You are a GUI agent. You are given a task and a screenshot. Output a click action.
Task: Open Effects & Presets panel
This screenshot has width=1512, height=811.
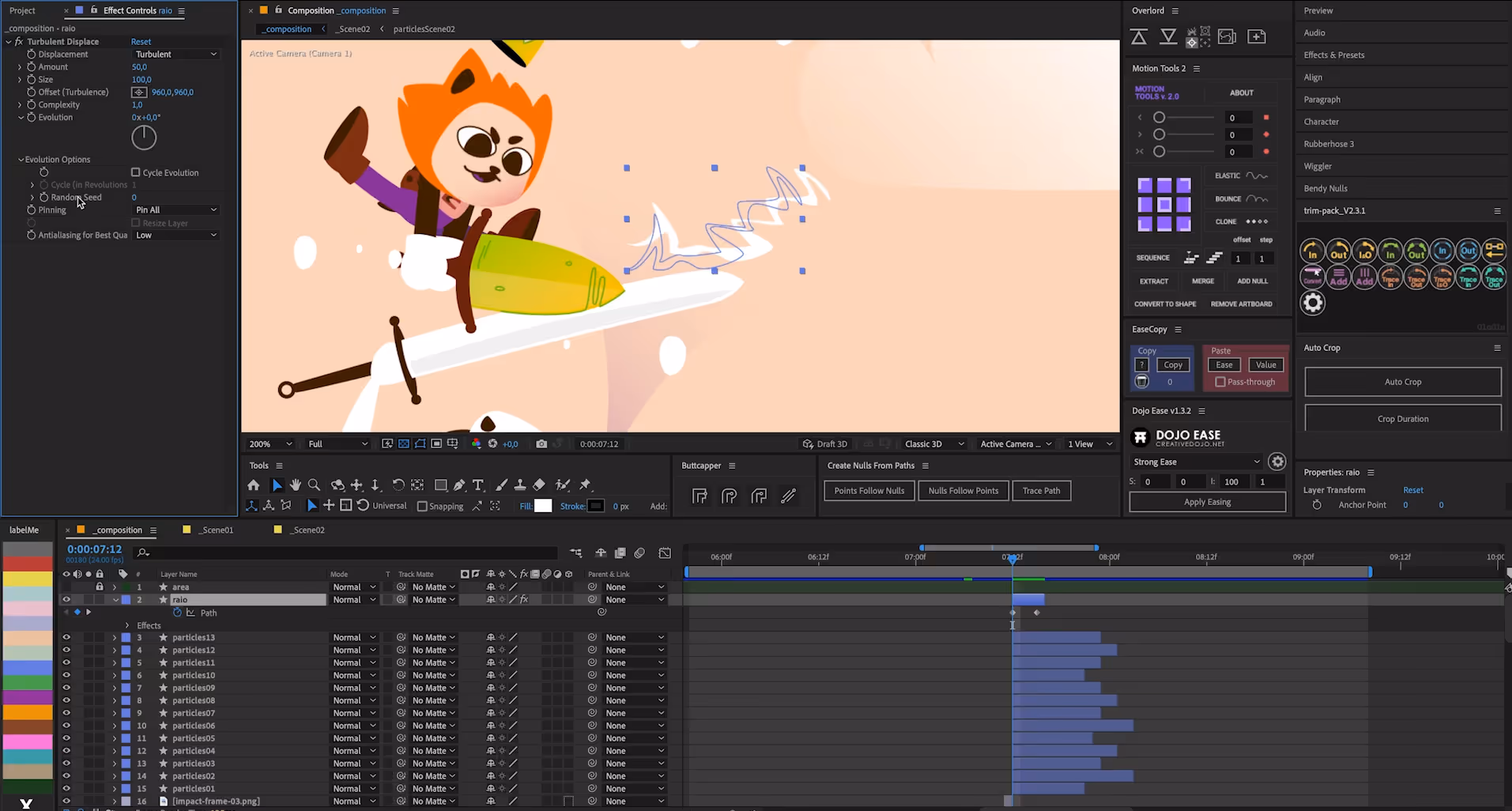tap(1334, 55)
